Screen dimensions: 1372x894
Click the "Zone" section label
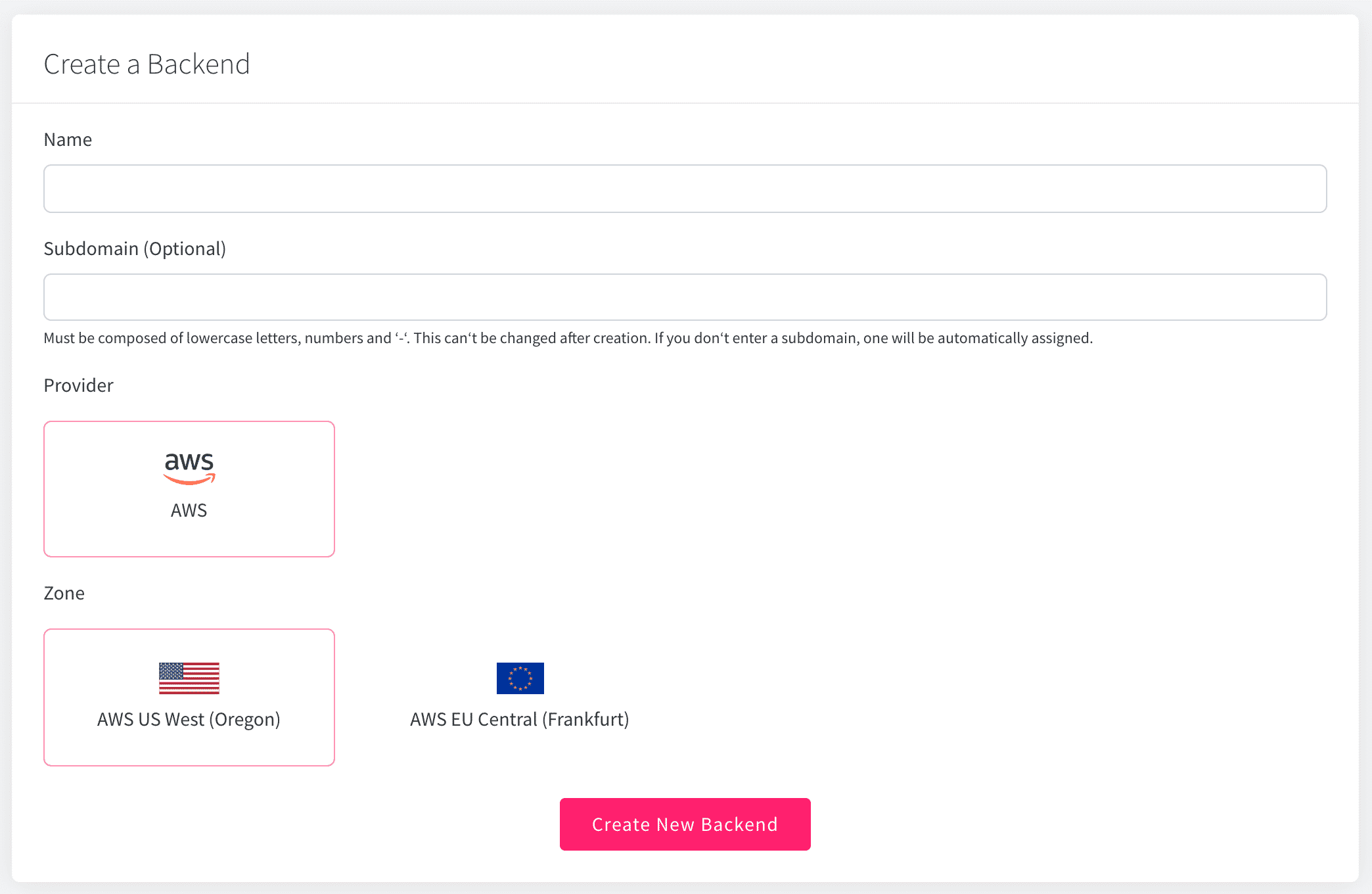point(64,594)
